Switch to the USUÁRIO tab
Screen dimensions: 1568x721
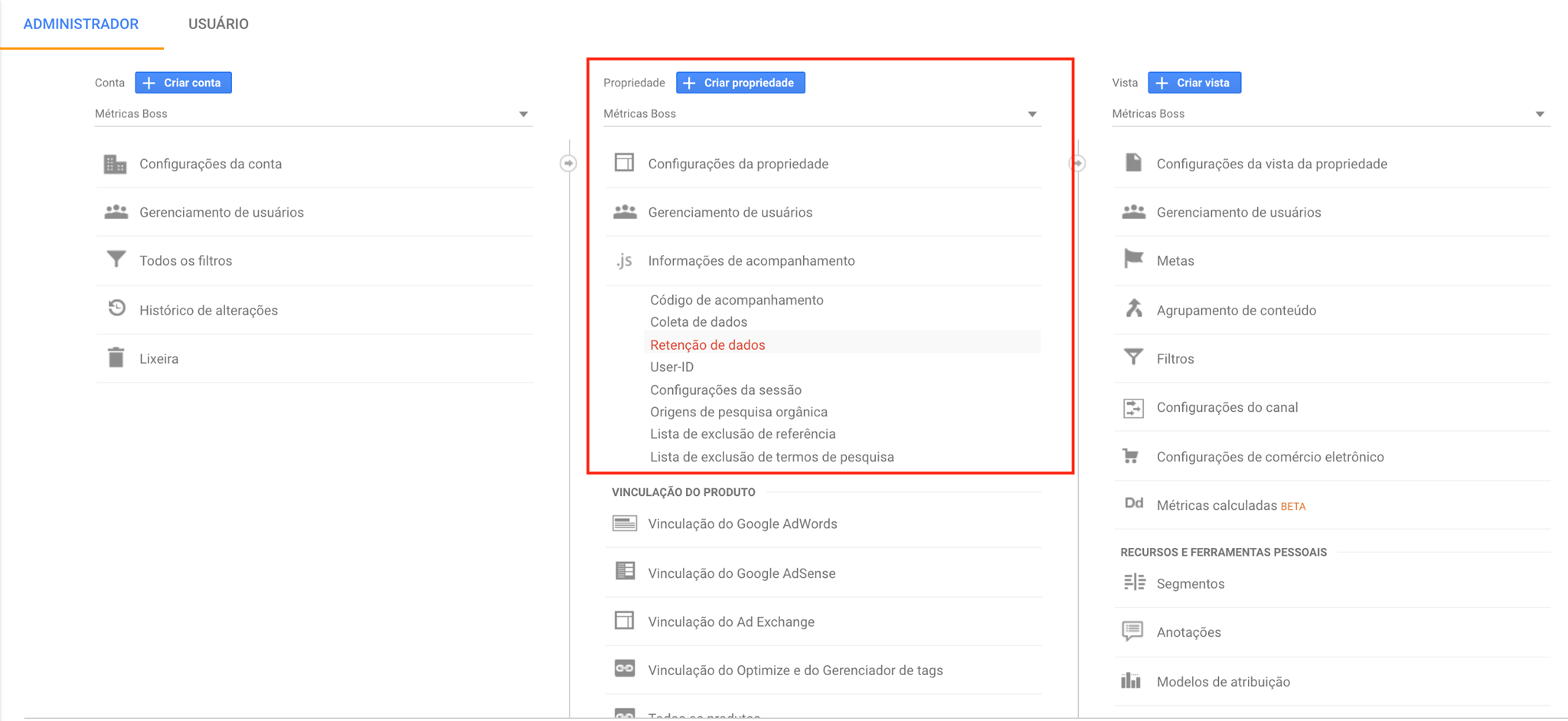(218, 24)
